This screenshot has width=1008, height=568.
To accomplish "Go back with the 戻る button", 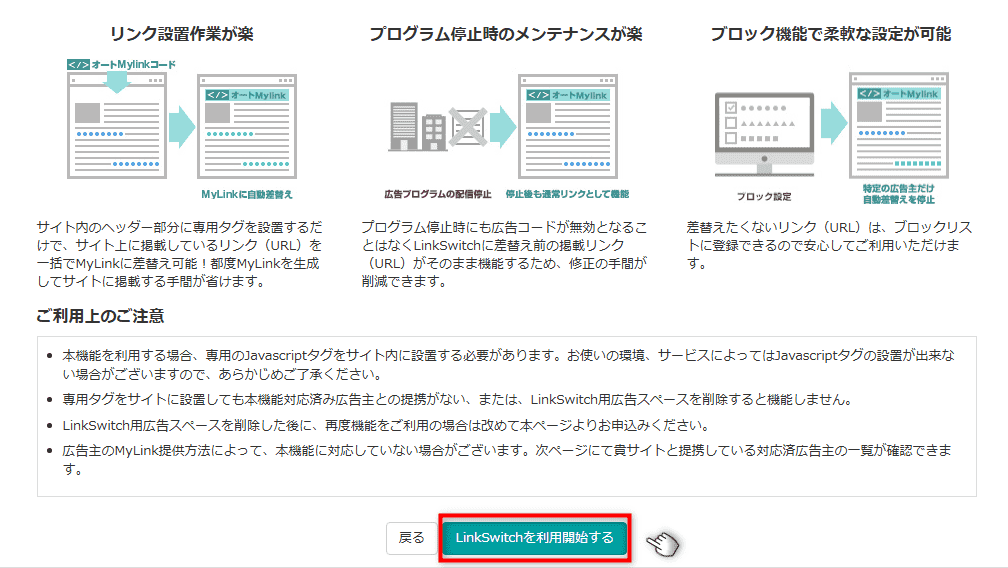I will pyautogui.click(x=411, y=538).
